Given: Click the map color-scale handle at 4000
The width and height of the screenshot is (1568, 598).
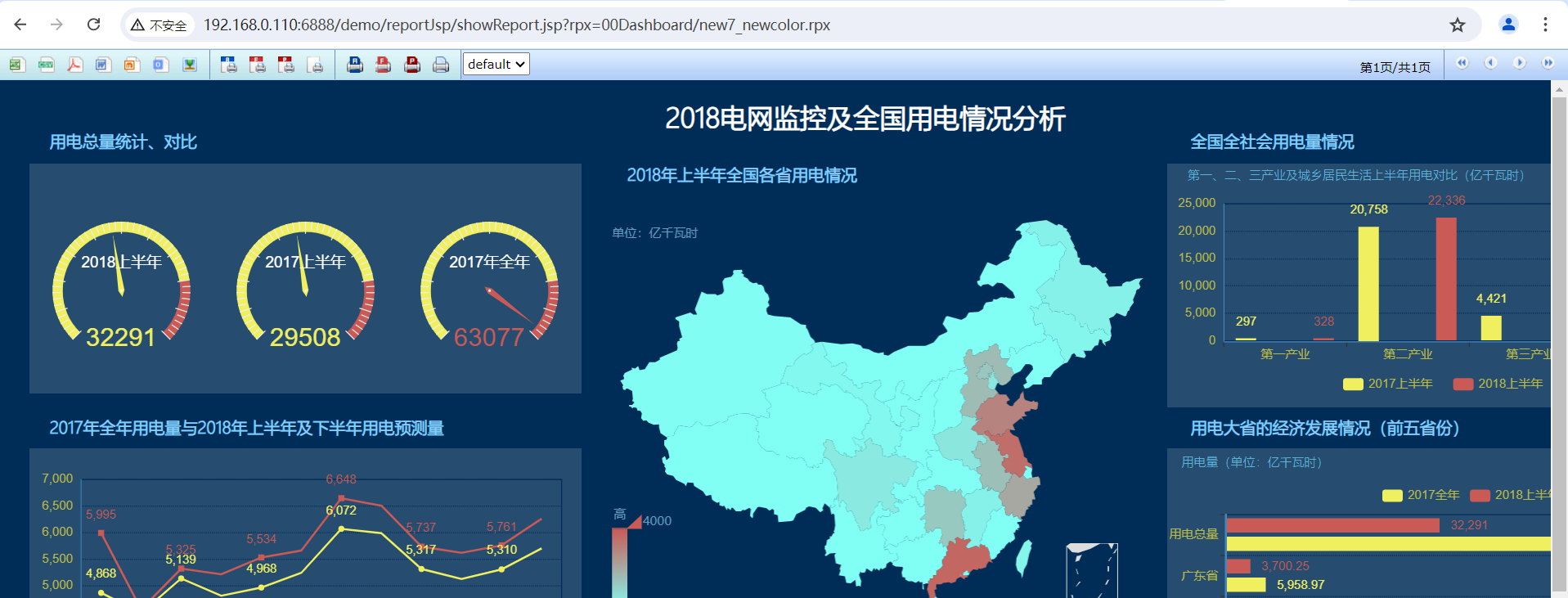Looking at the screenshot, I should point(634,521).
